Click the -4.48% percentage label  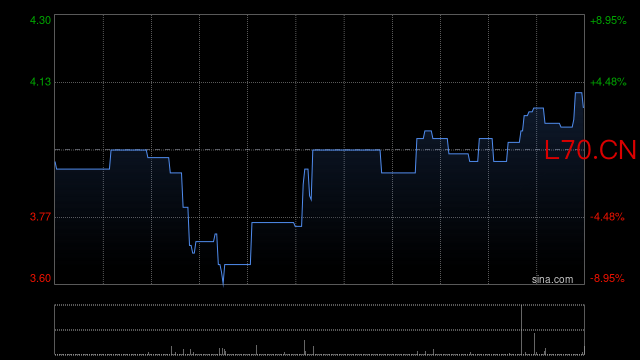point(607,217)
